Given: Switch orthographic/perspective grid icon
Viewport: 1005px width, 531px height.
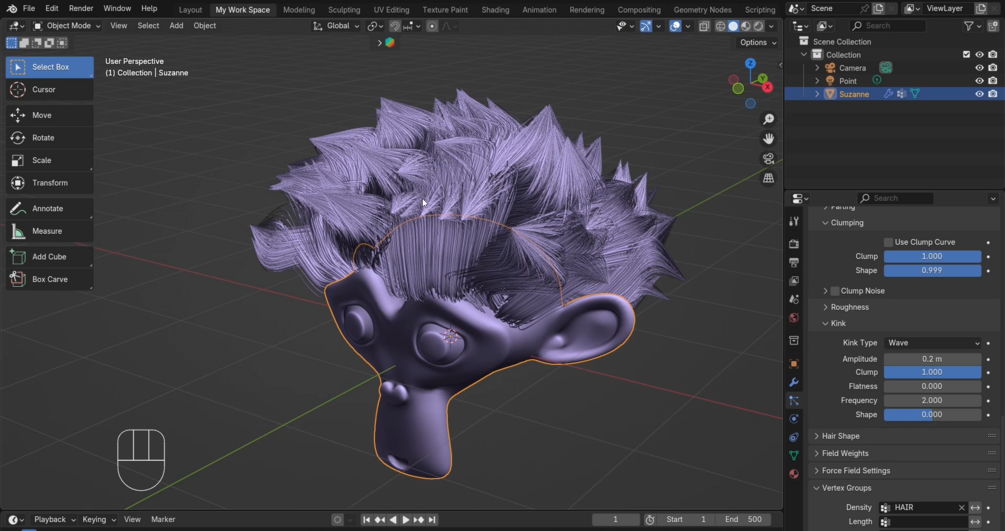Looking at the screenshot, I should (768, 178).
